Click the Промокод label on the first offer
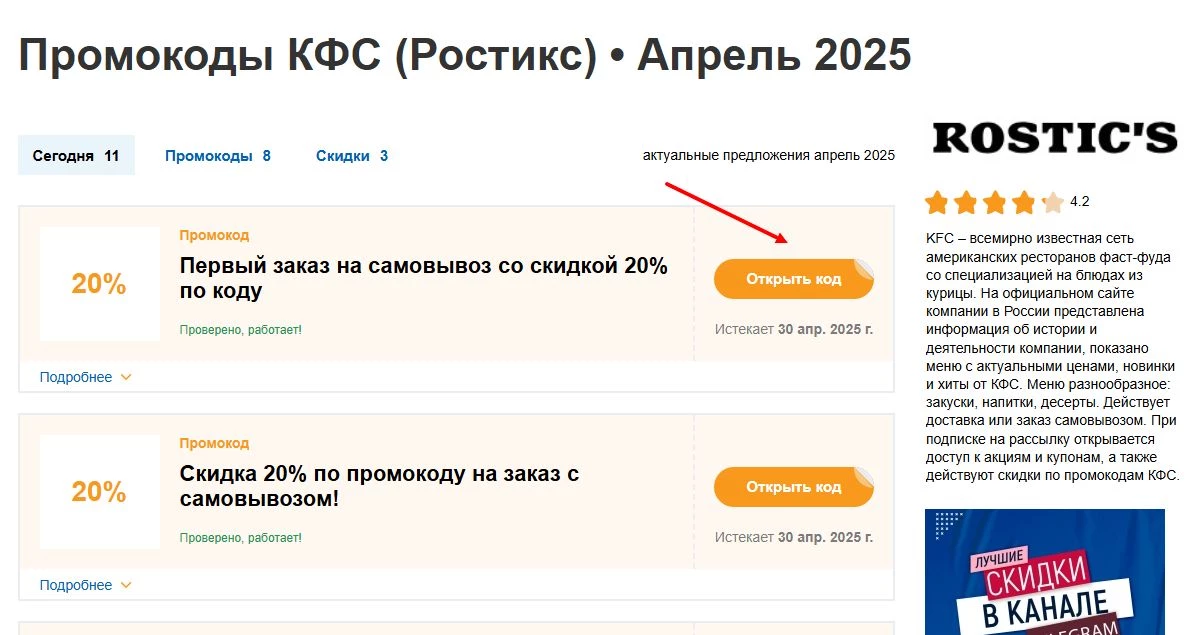The image size is (1204, 635). pyautogui.click(x=213, y=235)
